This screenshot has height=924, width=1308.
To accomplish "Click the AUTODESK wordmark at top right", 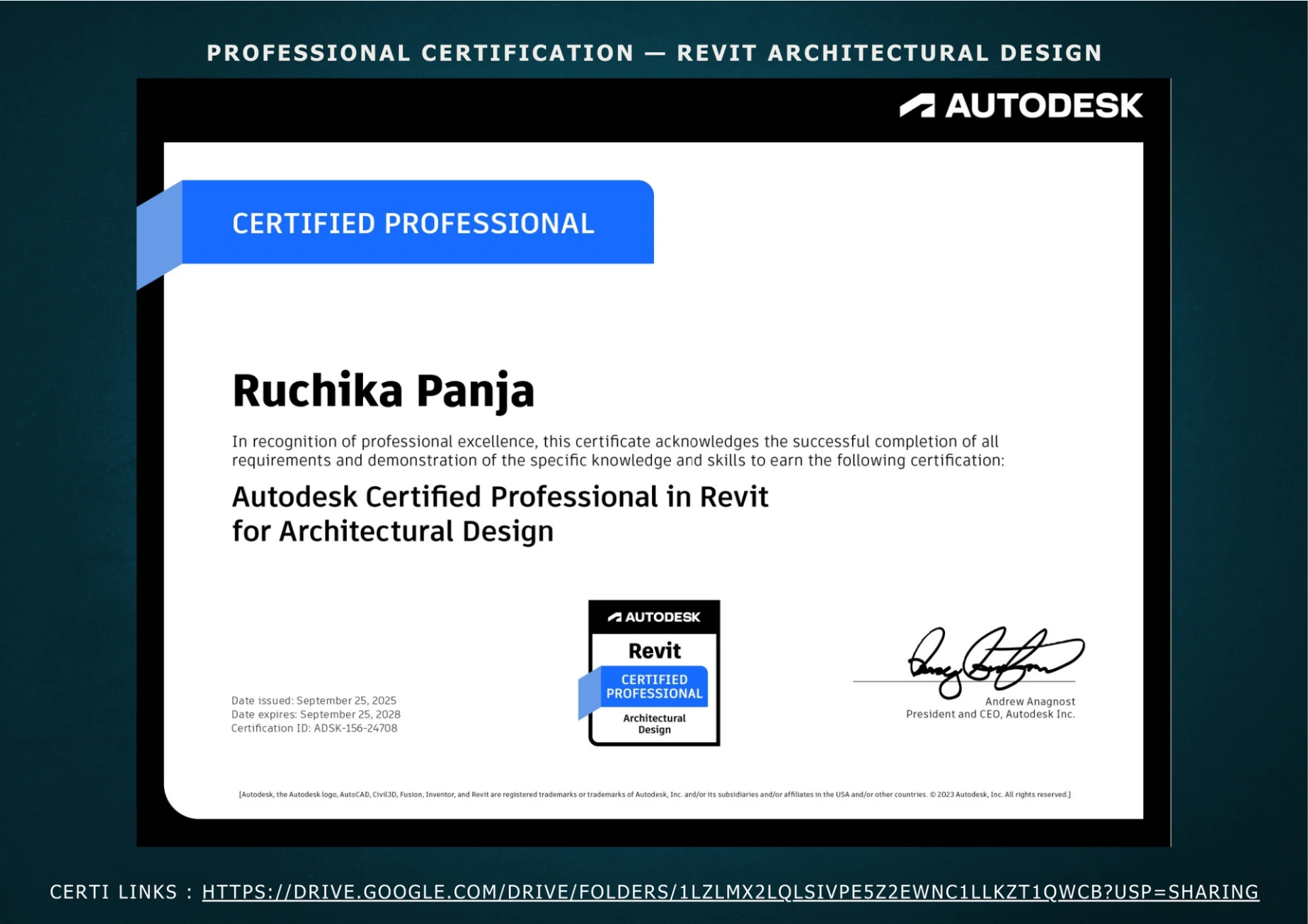I will [x=1043, y=105].
